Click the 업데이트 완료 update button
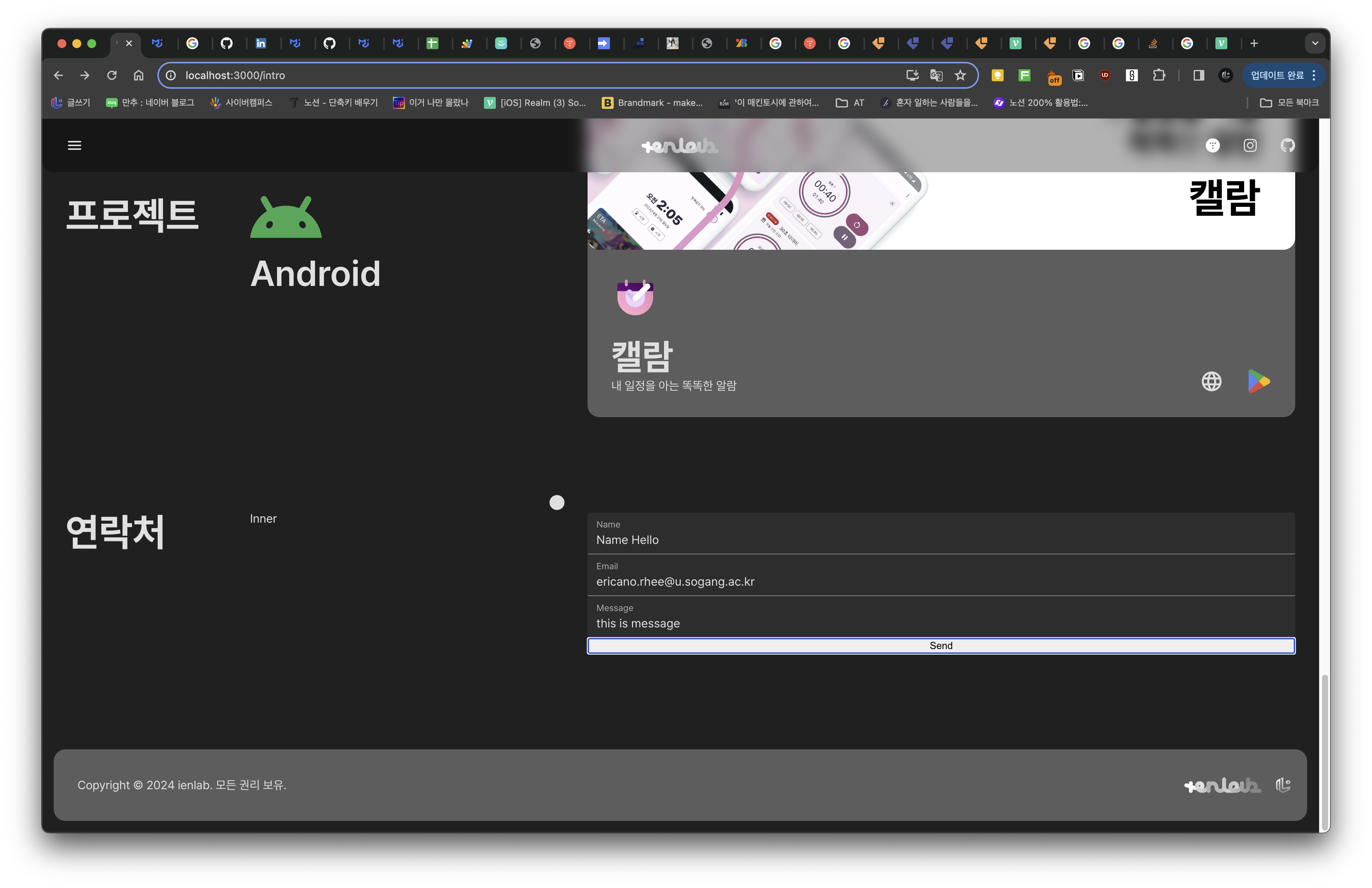 [1277, 75]
